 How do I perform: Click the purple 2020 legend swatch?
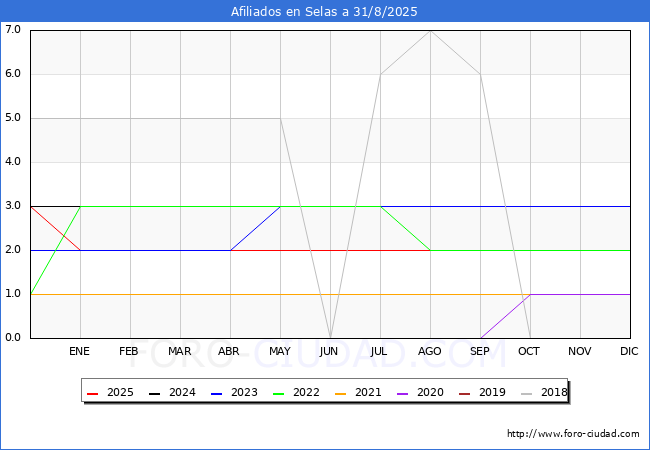[x=403, y=393]
